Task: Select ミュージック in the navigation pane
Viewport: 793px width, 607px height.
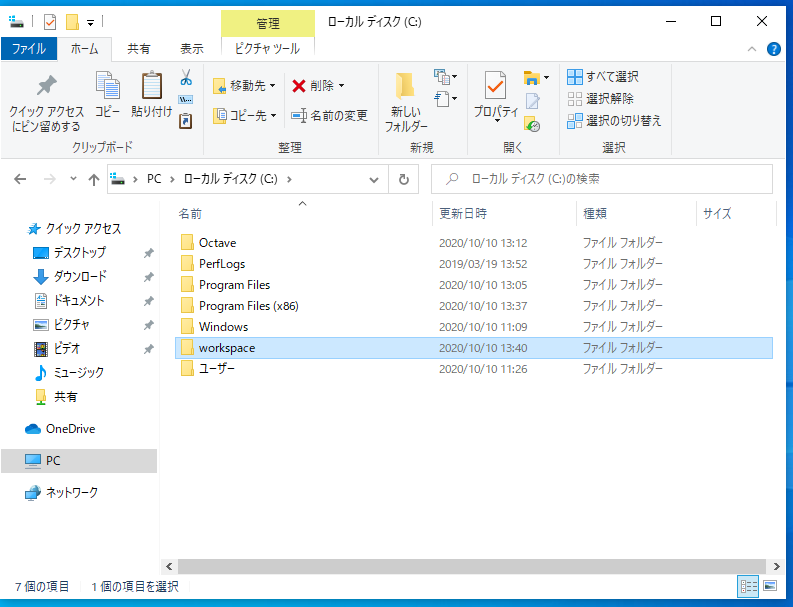Action: point(79,373)
